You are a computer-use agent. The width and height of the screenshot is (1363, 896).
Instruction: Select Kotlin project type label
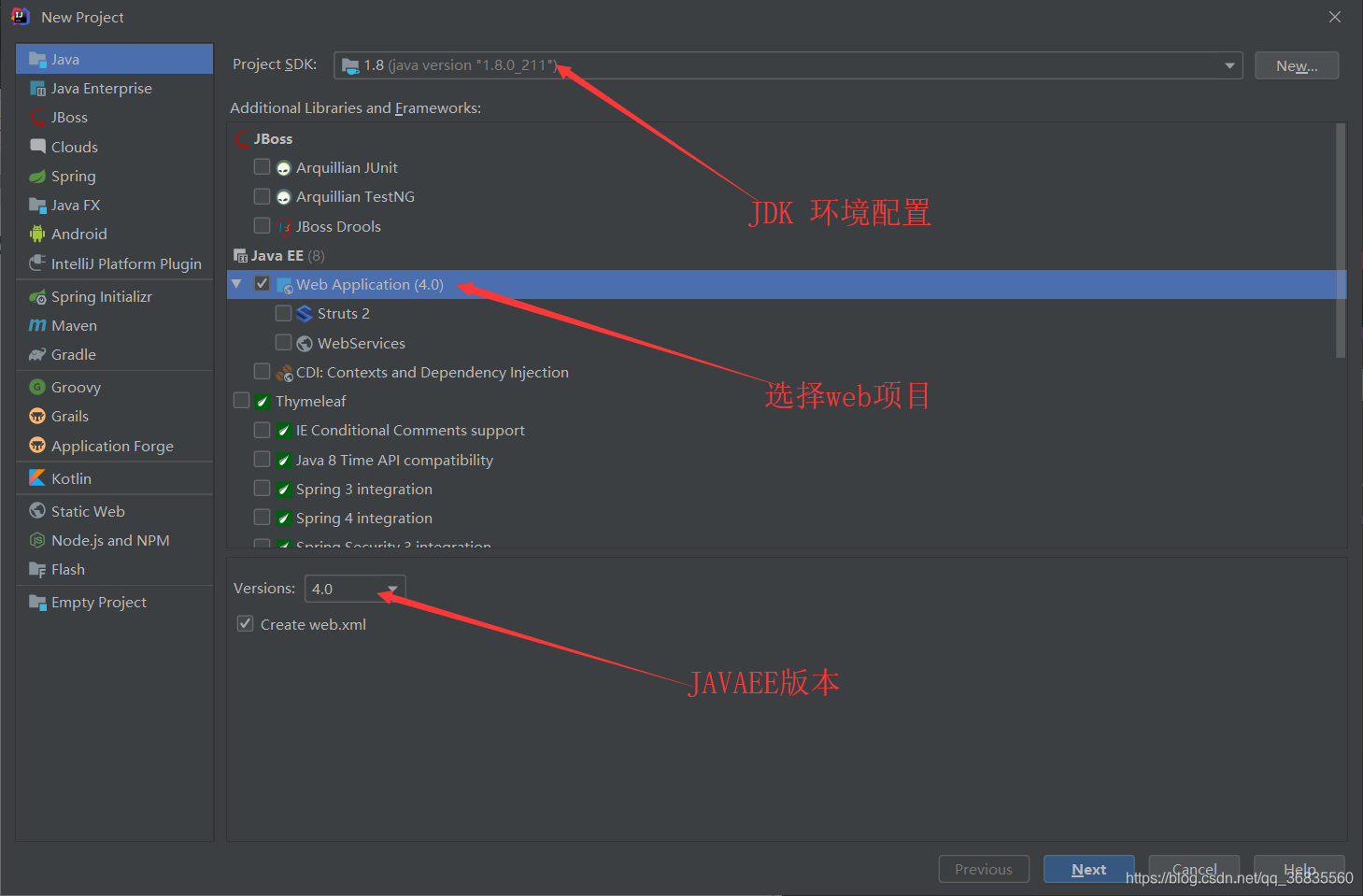(x=71, y=478)
